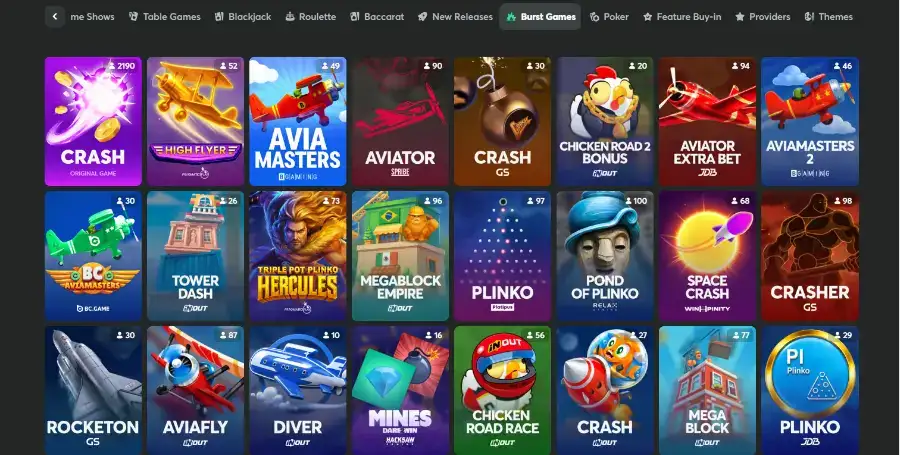Screen dimensions: 900x455
Task: Open the Aviamasters 2 game card
Action: [x=810, y=121]
